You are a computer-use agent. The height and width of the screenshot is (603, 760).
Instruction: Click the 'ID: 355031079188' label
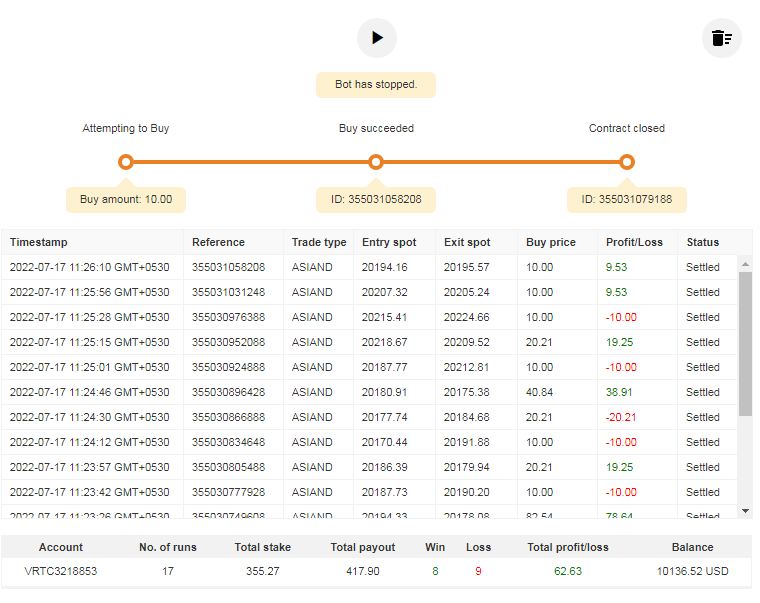coord(627,199)
